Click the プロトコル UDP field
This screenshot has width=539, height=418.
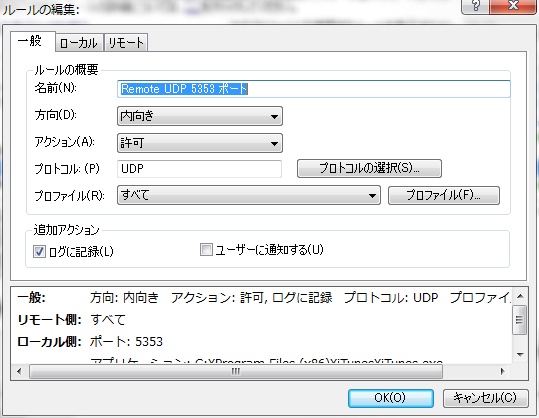click(x=199, y=169)
